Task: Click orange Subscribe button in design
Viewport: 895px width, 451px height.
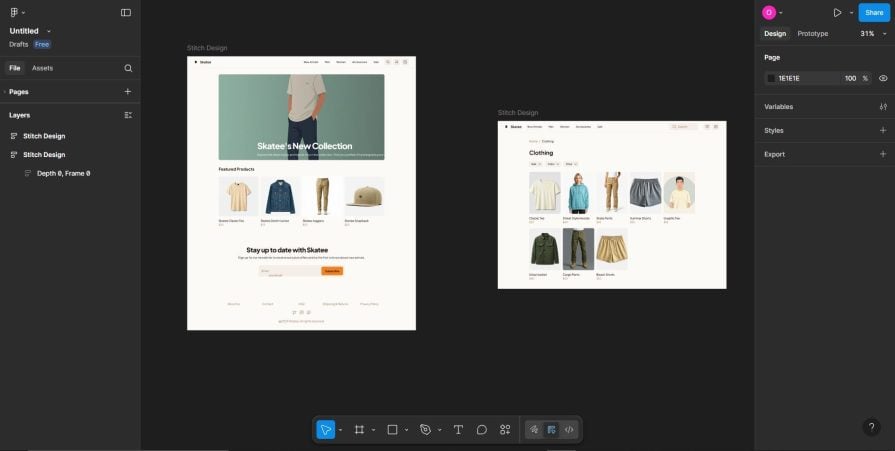Action: point(332,271)
